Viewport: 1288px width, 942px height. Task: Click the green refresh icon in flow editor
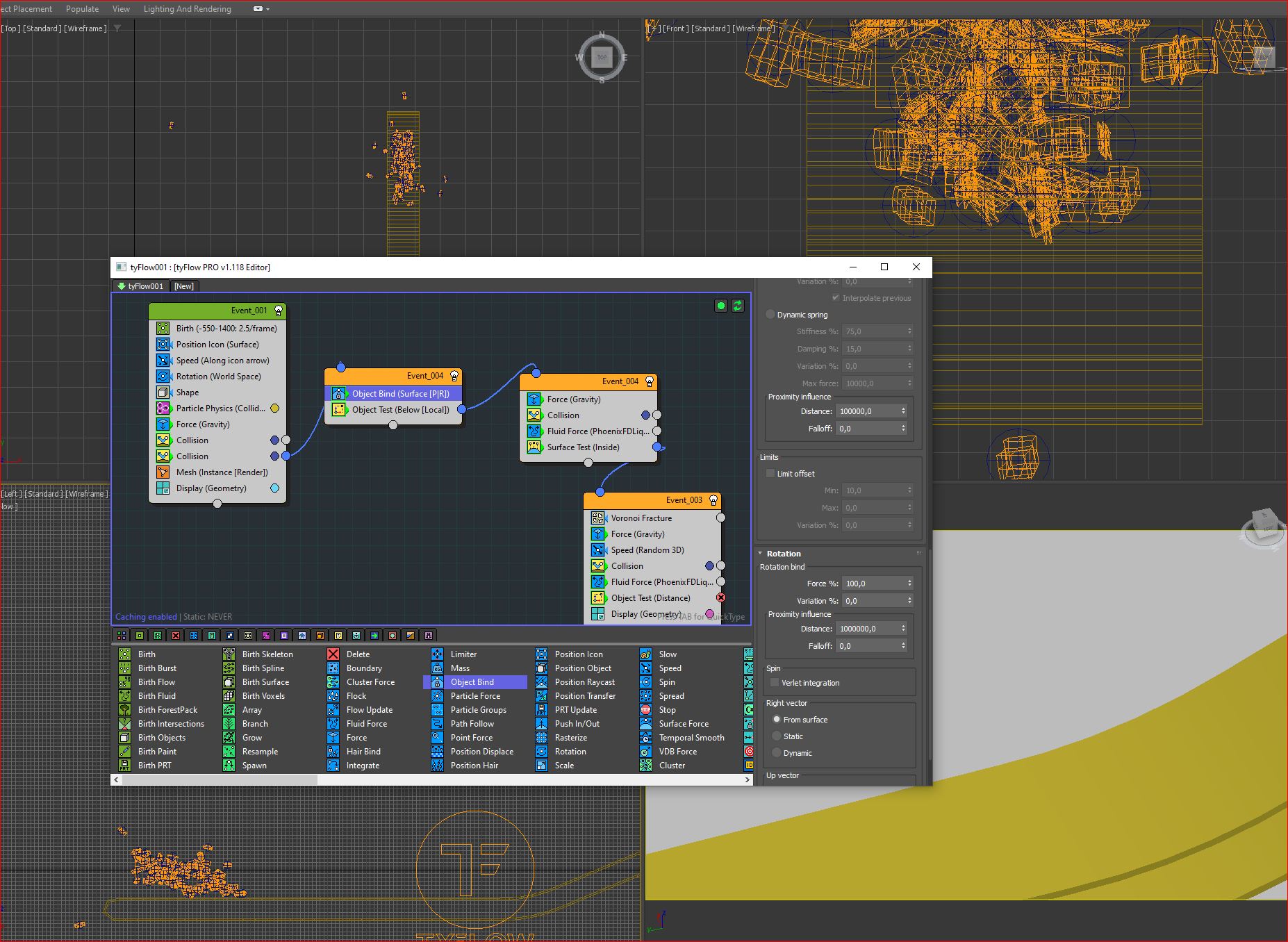pos(737,306)
